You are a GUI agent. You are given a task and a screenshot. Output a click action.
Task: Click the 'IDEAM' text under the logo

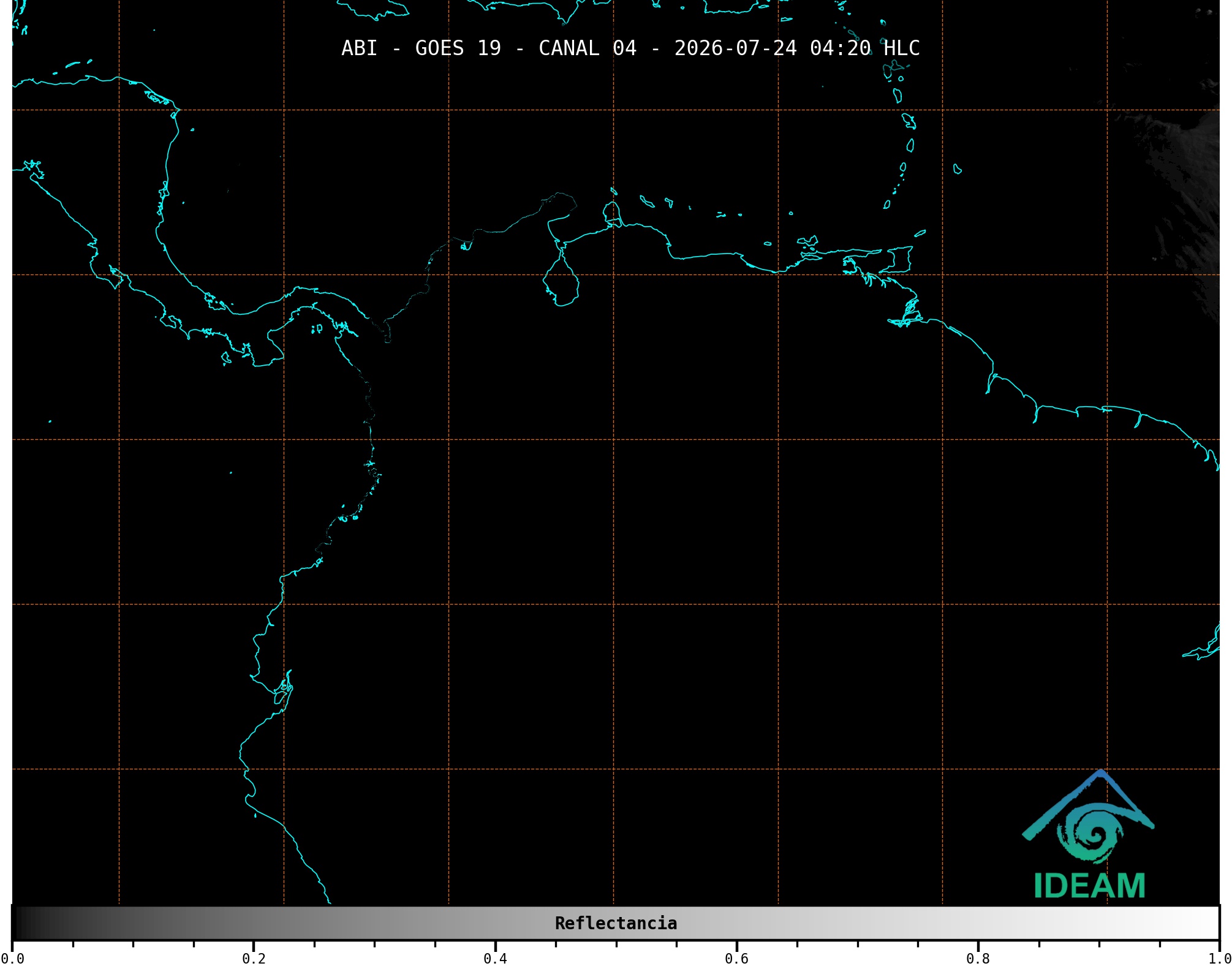(x=1089, y=886)
